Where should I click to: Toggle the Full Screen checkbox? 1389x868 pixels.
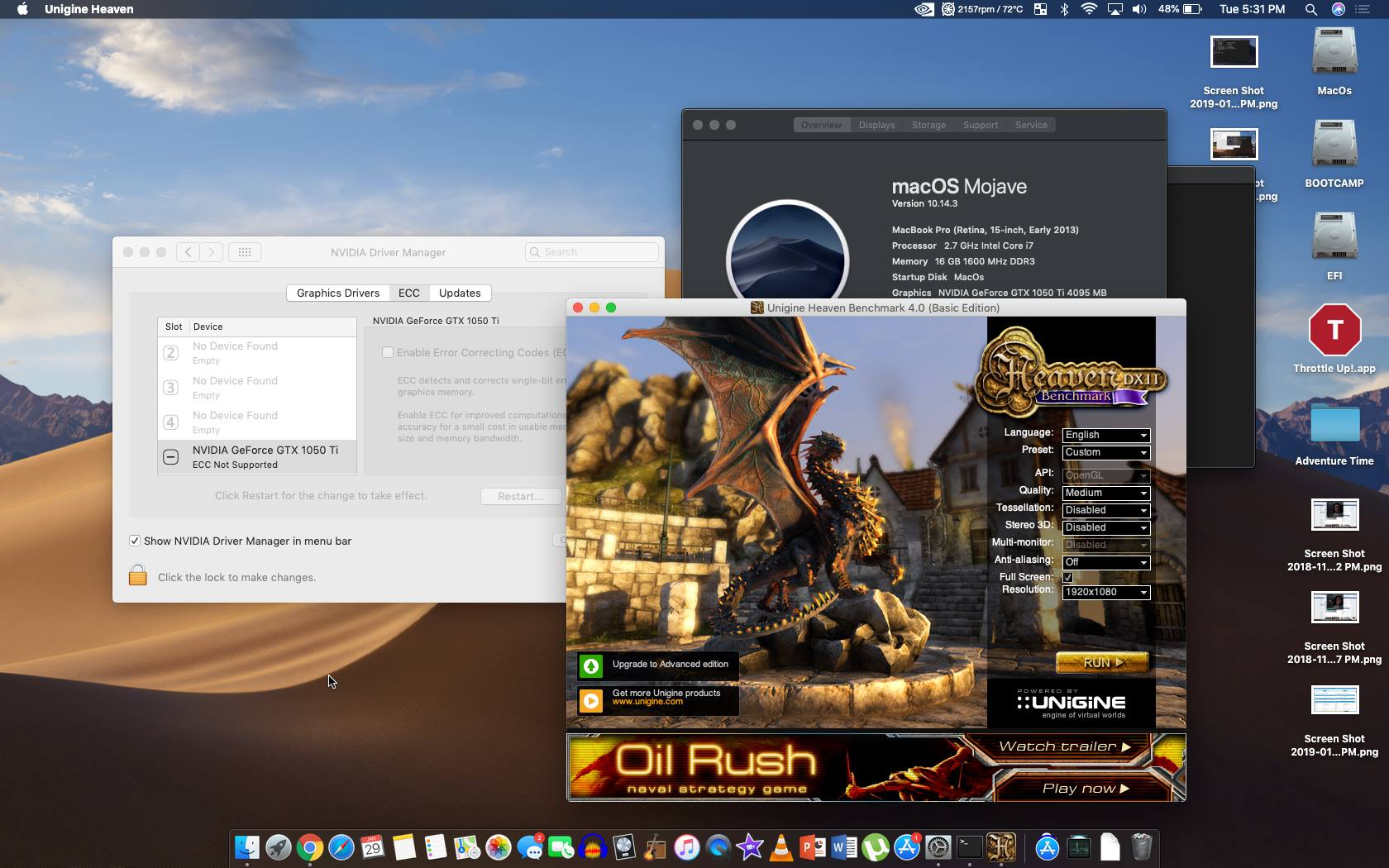pyautogui.click(x=1067, y=577)
